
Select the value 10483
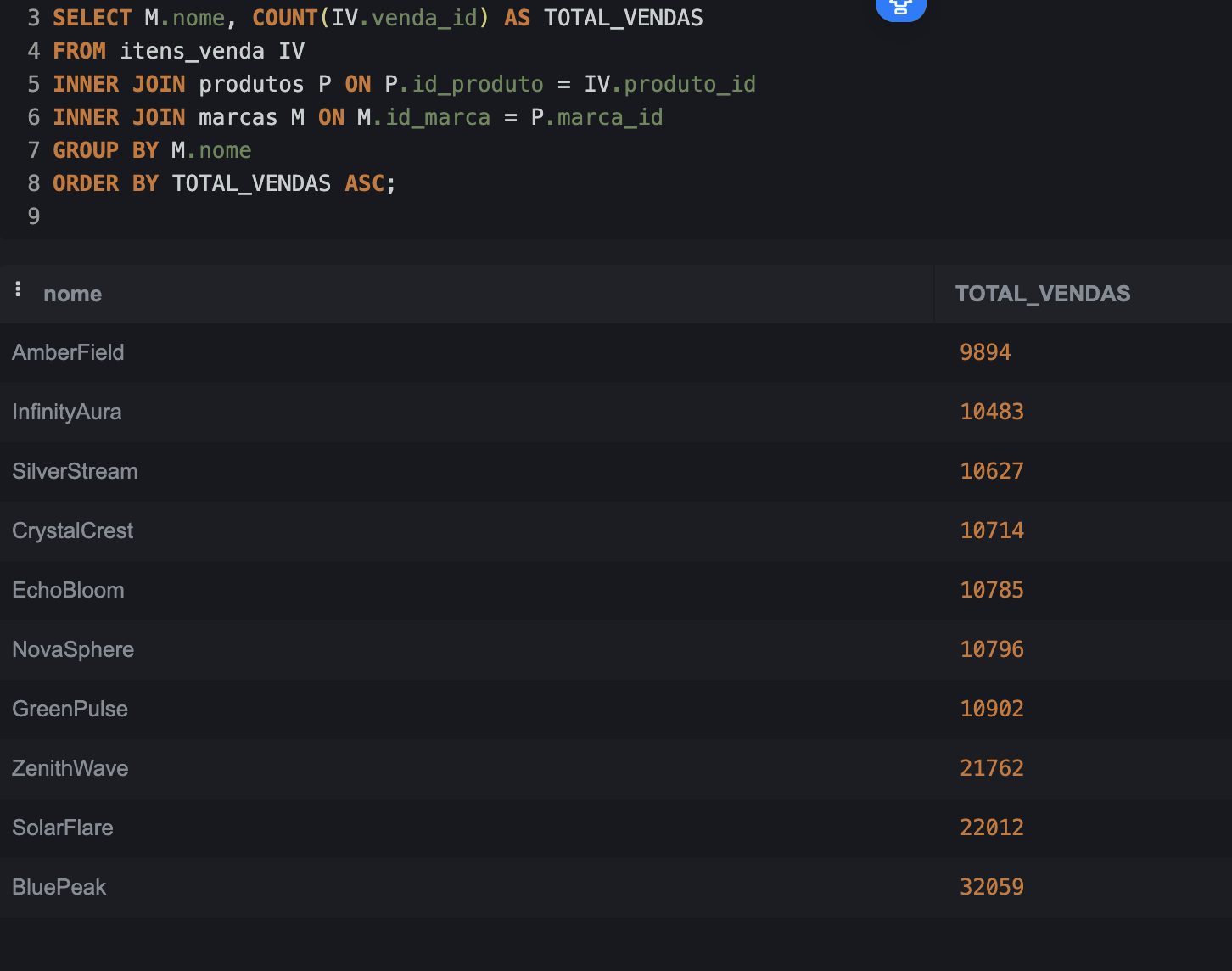coord(992,412)
